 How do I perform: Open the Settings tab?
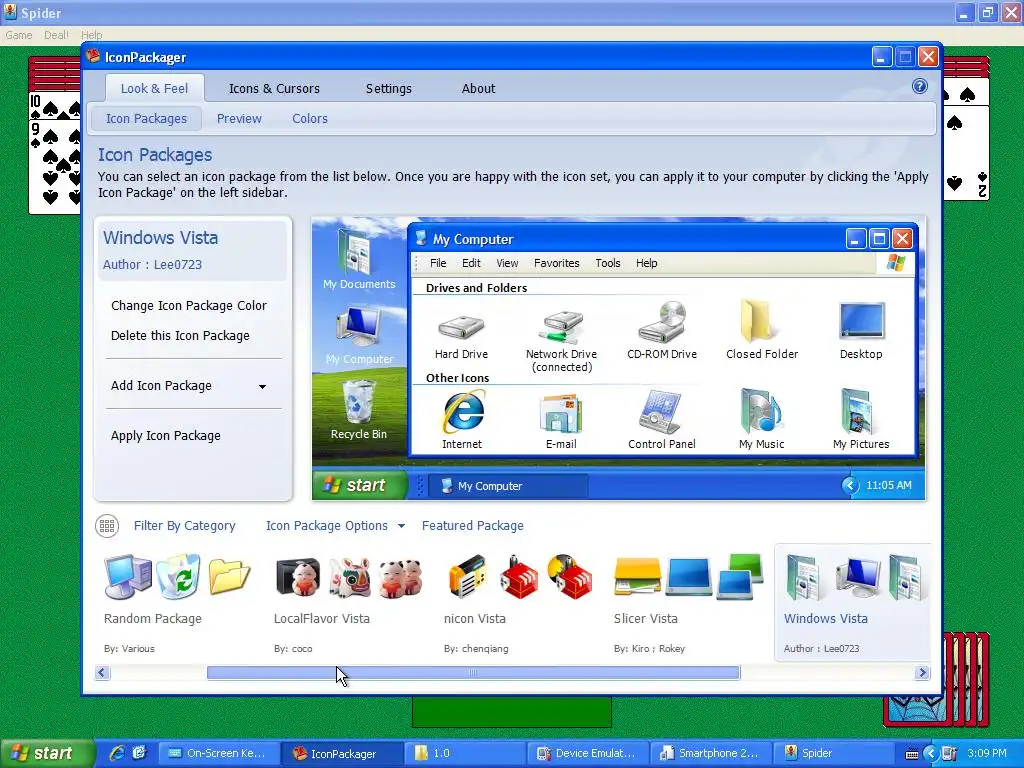pyautogui.click(x=389, y=88)
